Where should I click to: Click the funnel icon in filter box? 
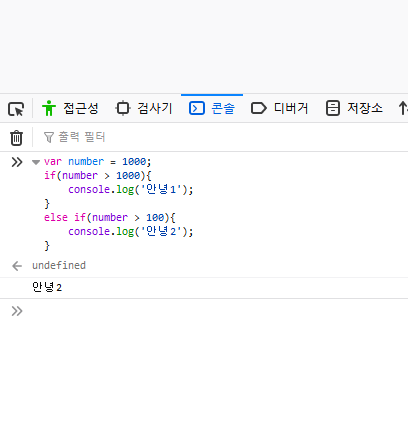(x=49, y=137)
